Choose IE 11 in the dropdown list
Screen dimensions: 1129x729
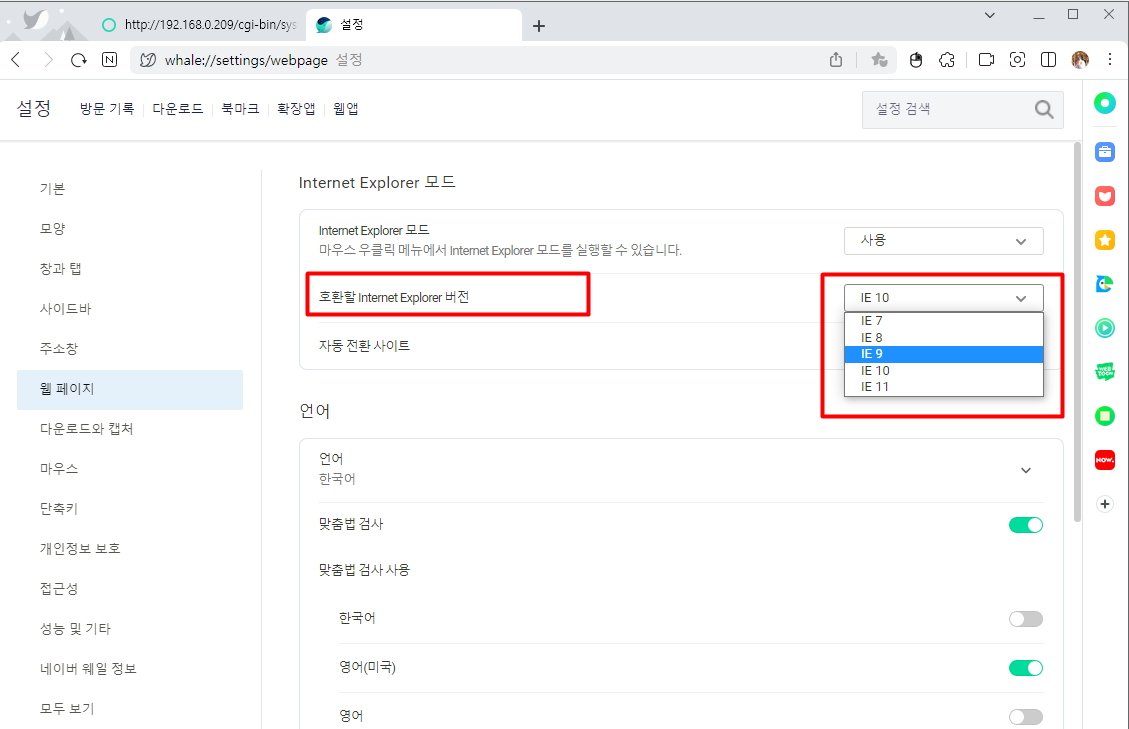(x=943, y=387)
